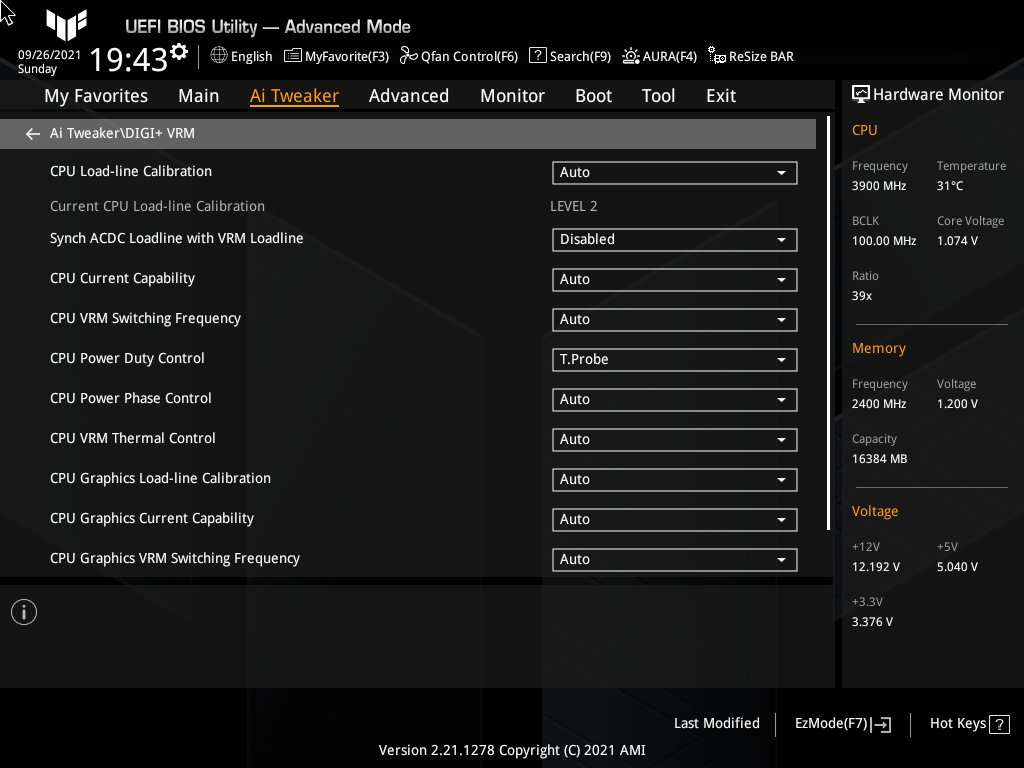Show the Hot Keys help
Viewport: 1024px width, 768px height.
tap(968, 723)
